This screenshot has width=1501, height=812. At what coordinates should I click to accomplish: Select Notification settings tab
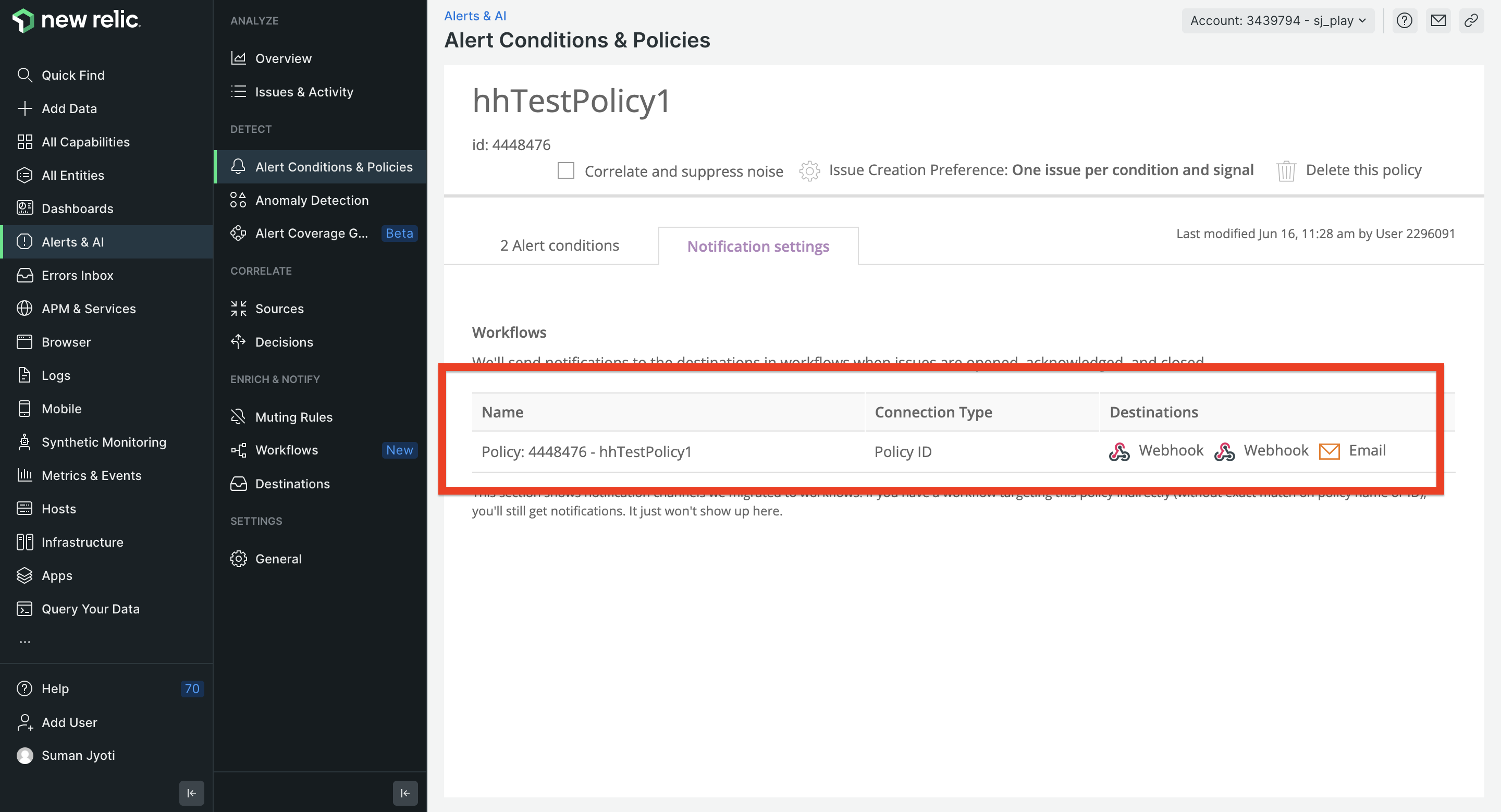(758, 247)
